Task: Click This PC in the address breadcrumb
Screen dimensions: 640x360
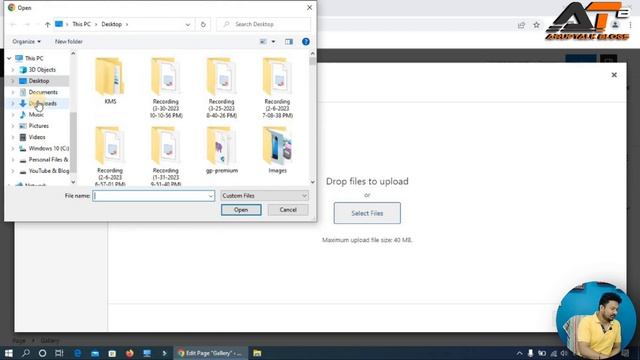Action: 82,24
